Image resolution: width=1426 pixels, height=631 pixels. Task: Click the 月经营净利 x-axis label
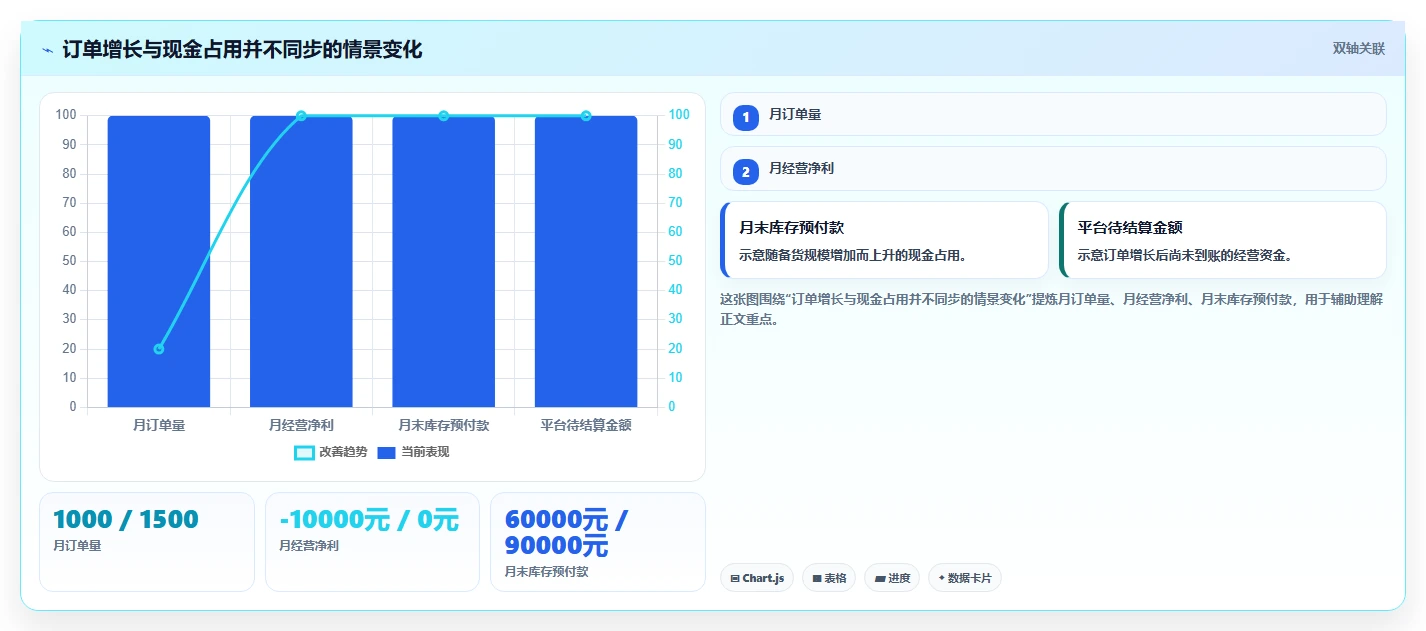301,425
